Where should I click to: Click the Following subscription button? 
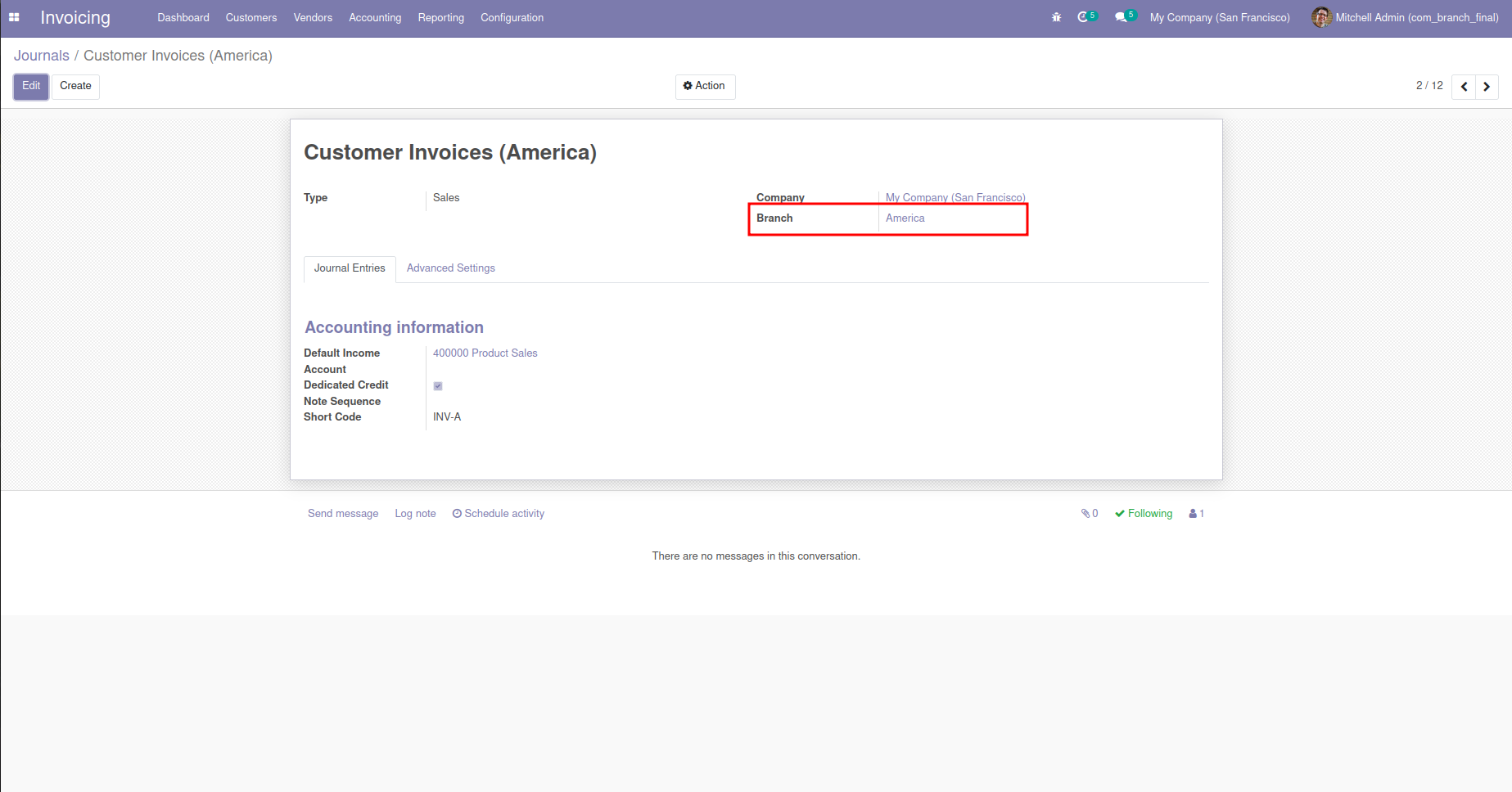(1144, 514)
